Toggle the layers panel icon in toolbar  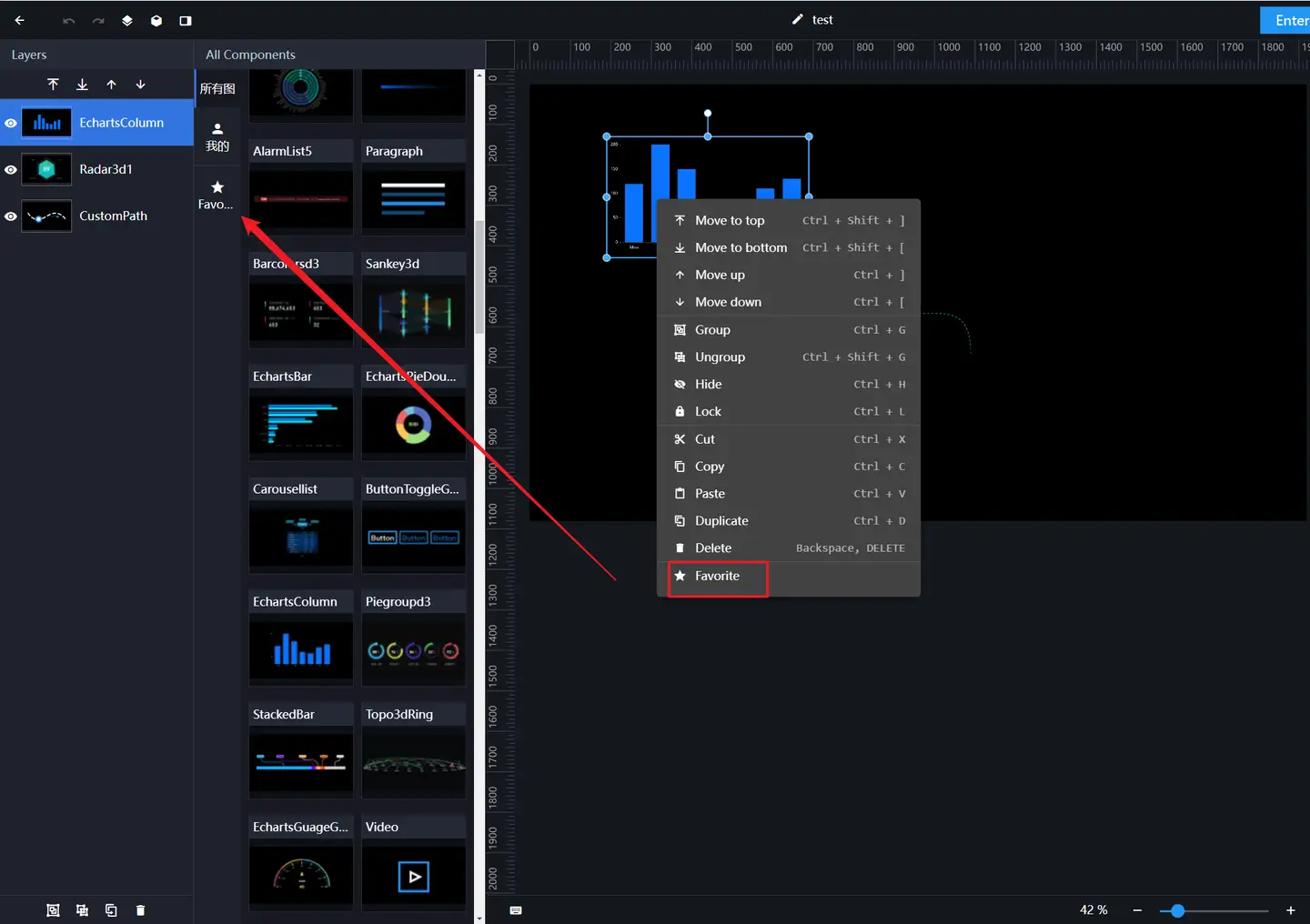[x=127, y=20]
